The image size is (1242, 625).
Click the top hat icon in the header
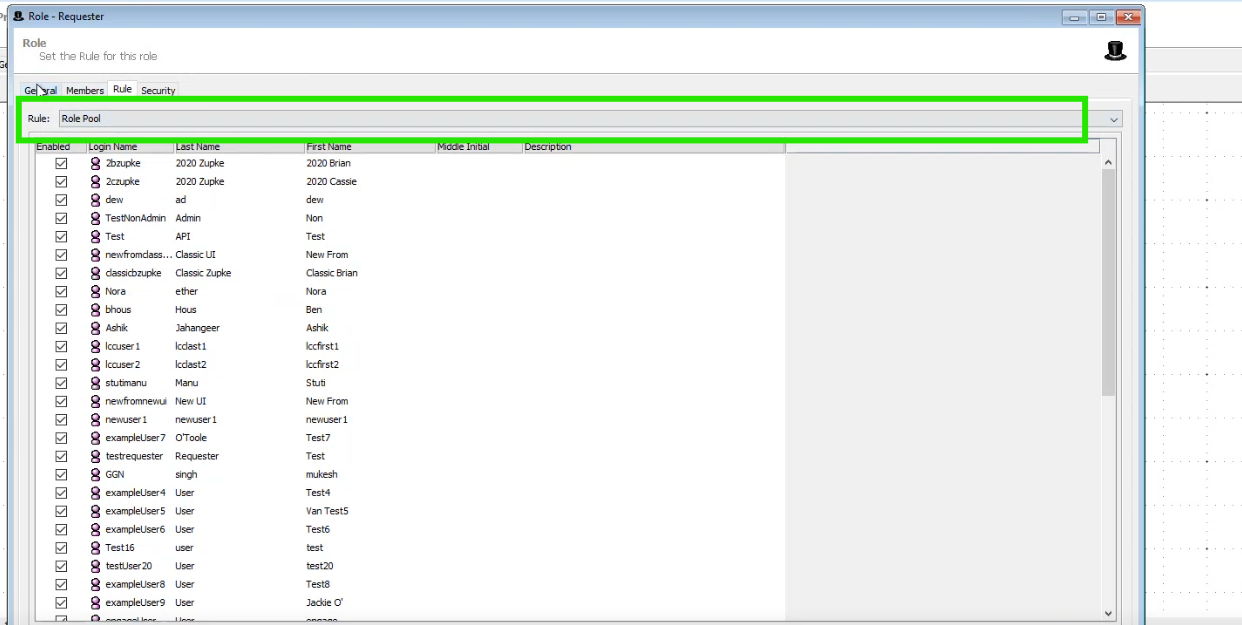click(x=1115, y=49)
